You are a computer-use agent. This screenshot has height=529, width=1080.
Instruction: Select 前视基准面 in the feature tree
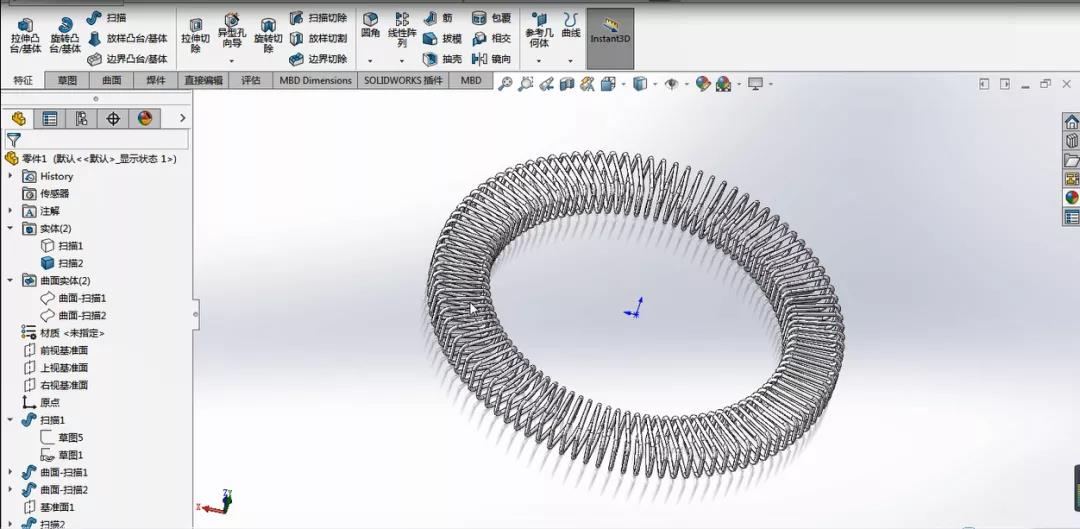[x=64, y=350]
